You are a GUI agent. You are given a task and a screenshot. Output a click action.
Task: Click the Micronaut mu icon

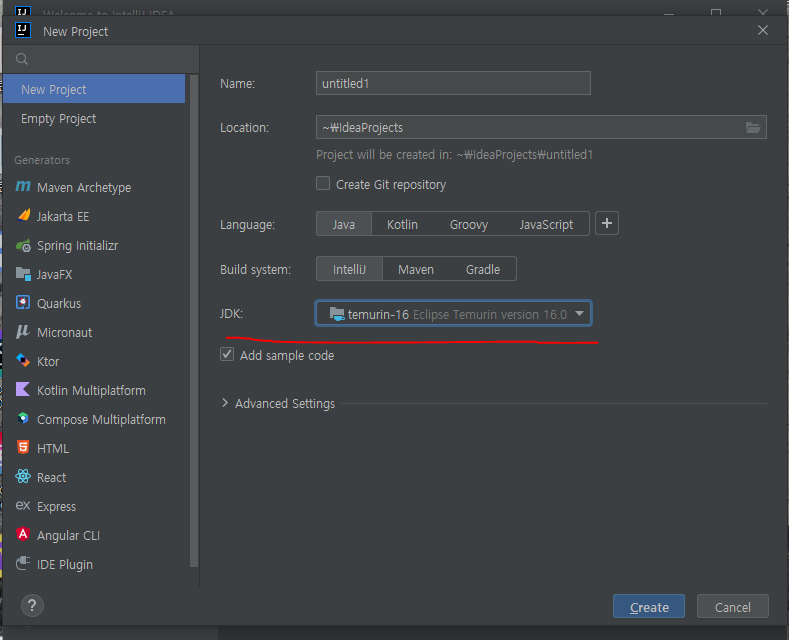[23, 332]
